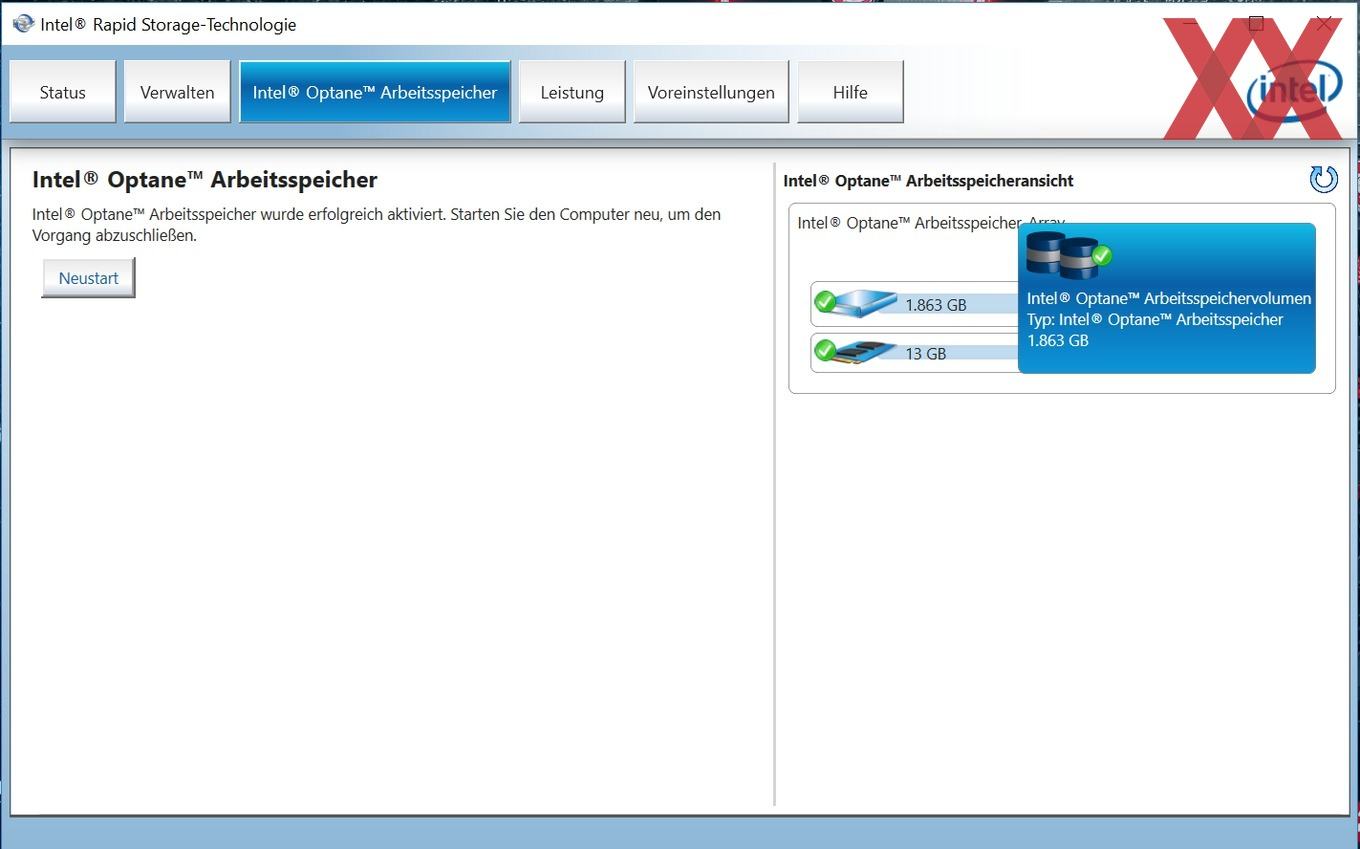The width and height of the screenshot is (1360, 849).
Task: Select the 13 GB Optane module icon
Action: tap(864, 352)
